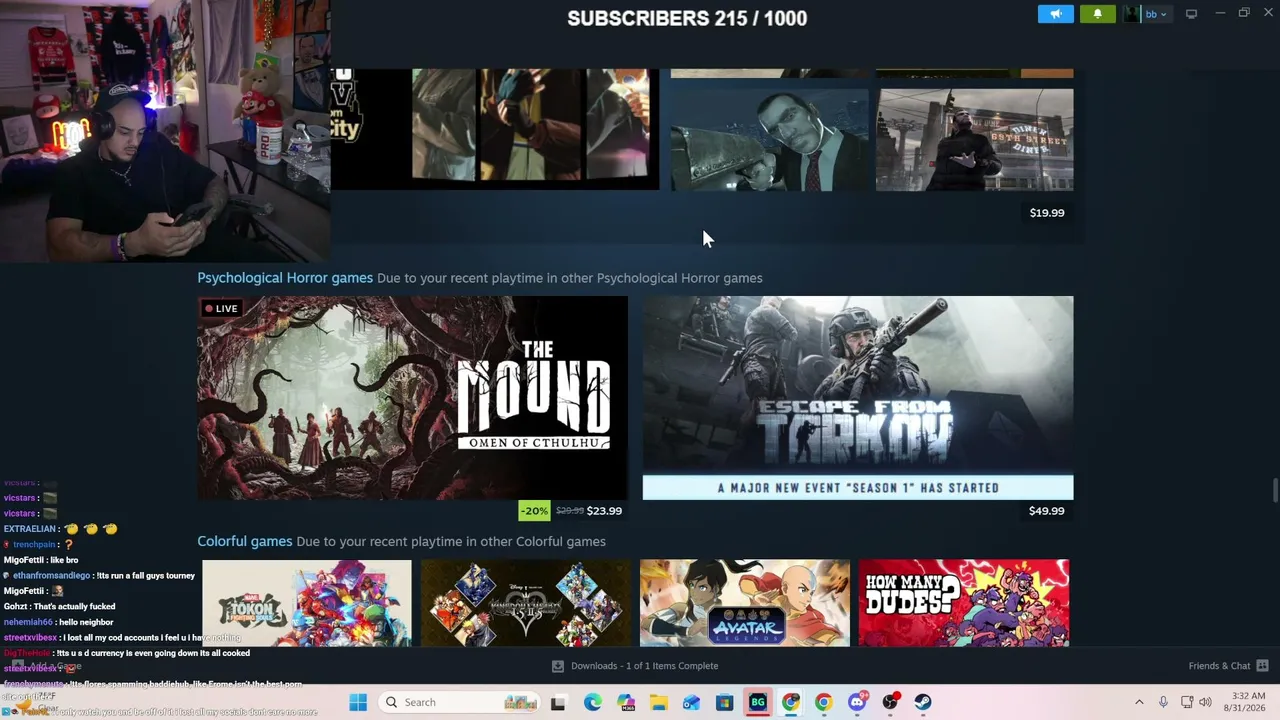
Task: Click the store page vertical scrollbar
Action: click(x=1274, y=492)
